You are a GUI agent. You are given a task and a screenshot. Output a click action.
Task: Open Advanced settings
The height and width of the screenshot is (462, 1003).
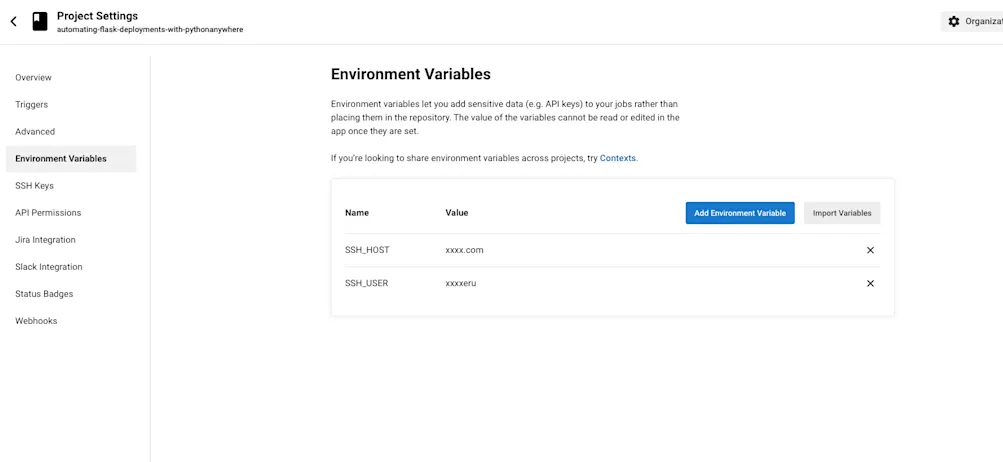click(x=35, y=131)
